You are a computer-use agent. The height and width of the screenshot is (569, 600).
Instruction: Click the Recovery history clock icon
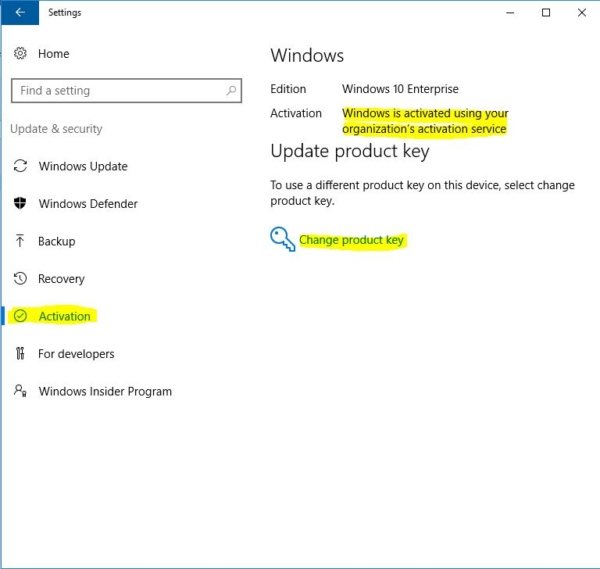point(20,279)
